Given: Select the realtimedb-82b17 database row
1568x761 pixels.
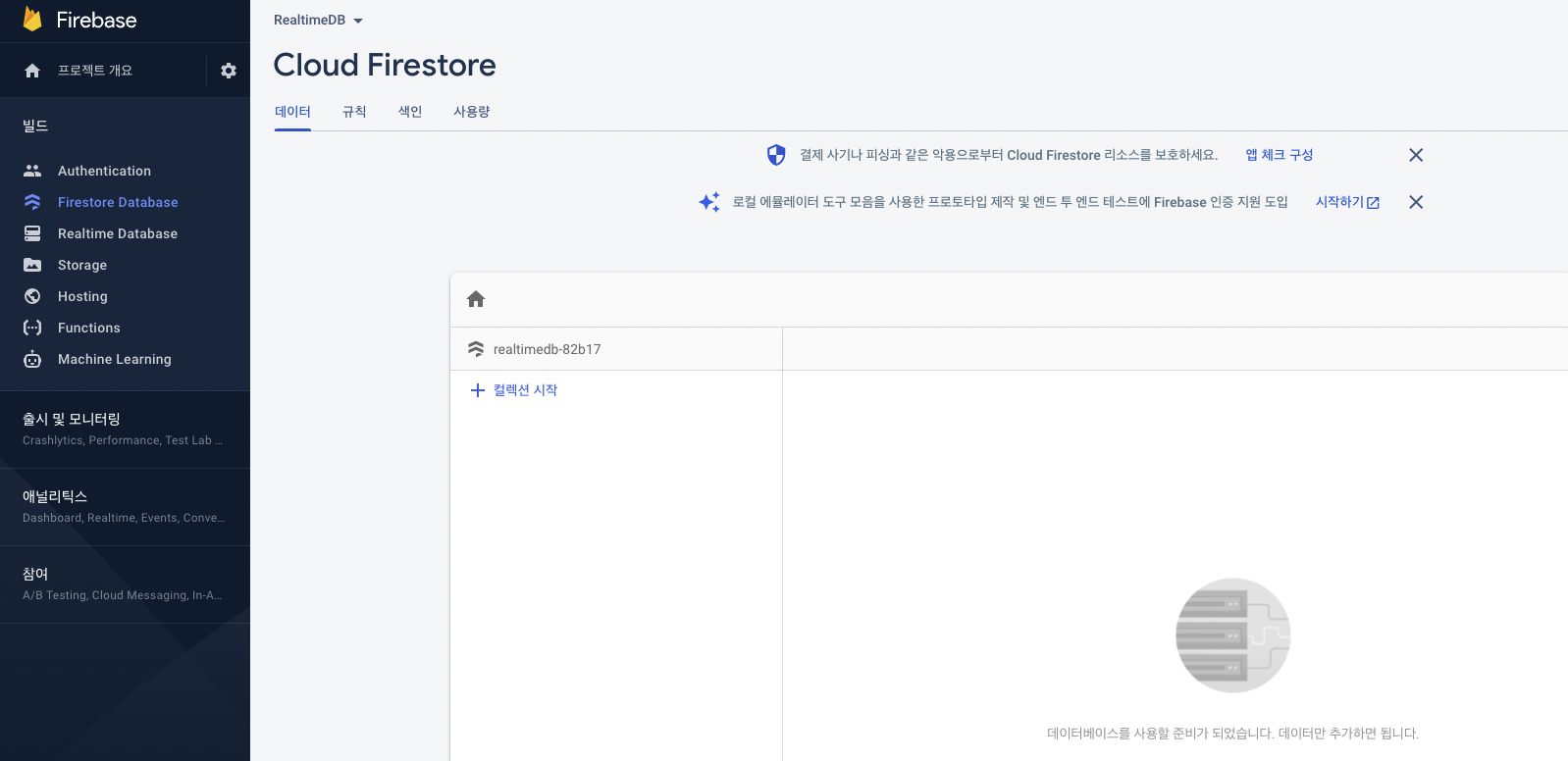Looking at the screenshot, I should [x=616, y=349].
